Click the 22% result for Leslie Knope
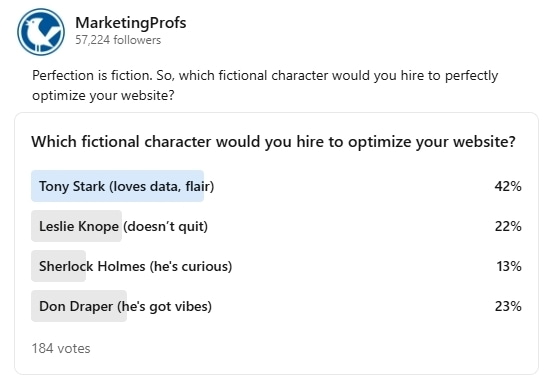Screen dimensions: 553x387 pyautogui.click(x=508, y=226)
